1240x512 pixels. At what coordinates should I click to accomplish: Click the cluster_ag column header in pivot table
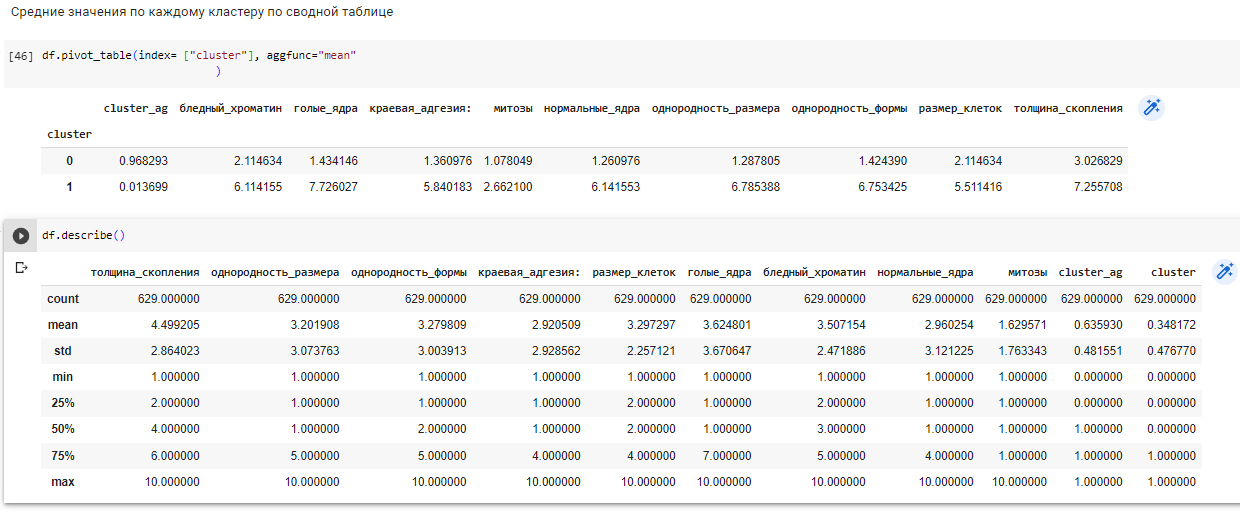tap(135, 108)
